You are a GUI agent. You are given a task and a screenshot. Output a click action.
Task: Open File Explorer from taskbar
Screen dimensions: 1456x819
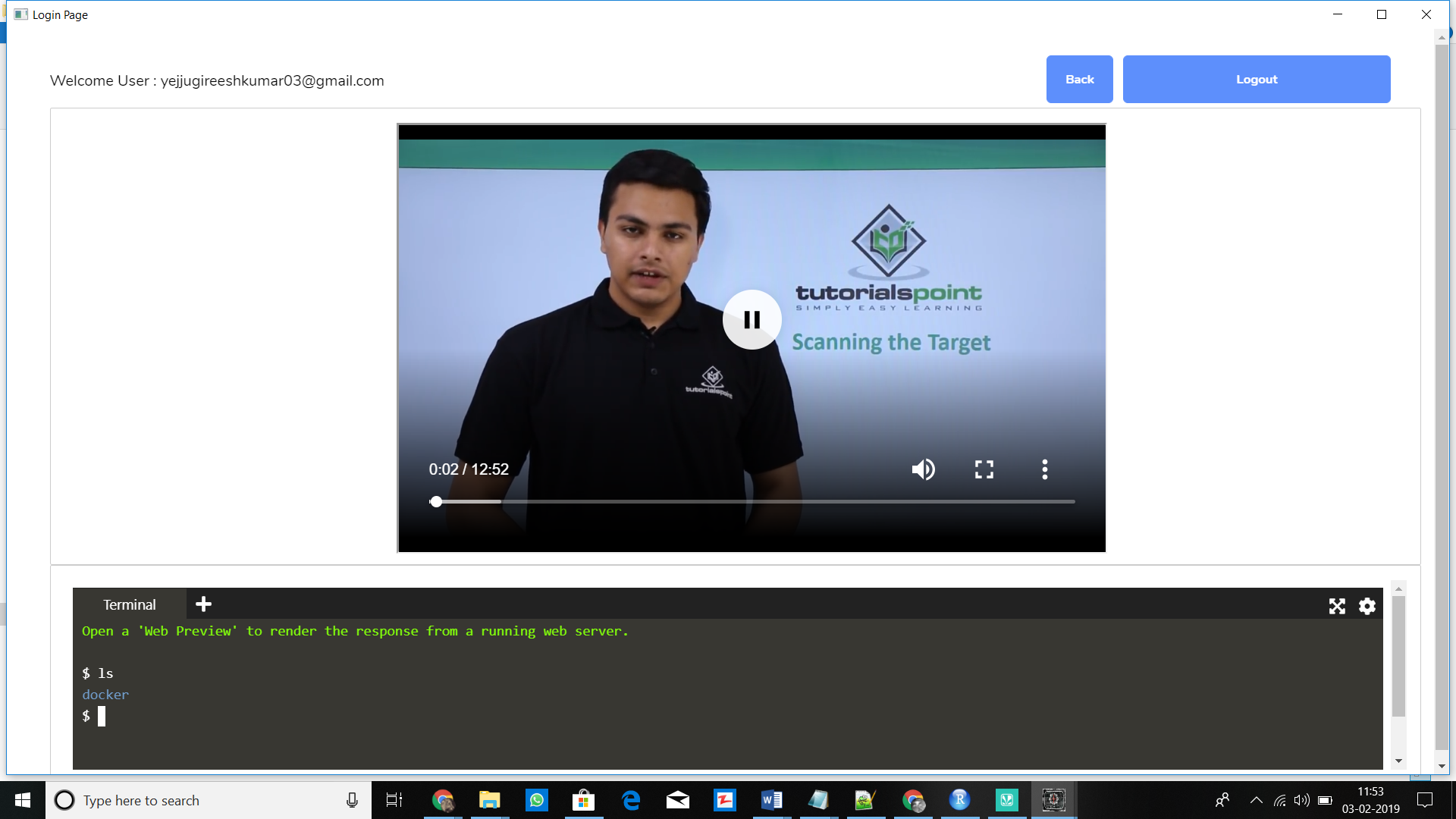point(489,800)
